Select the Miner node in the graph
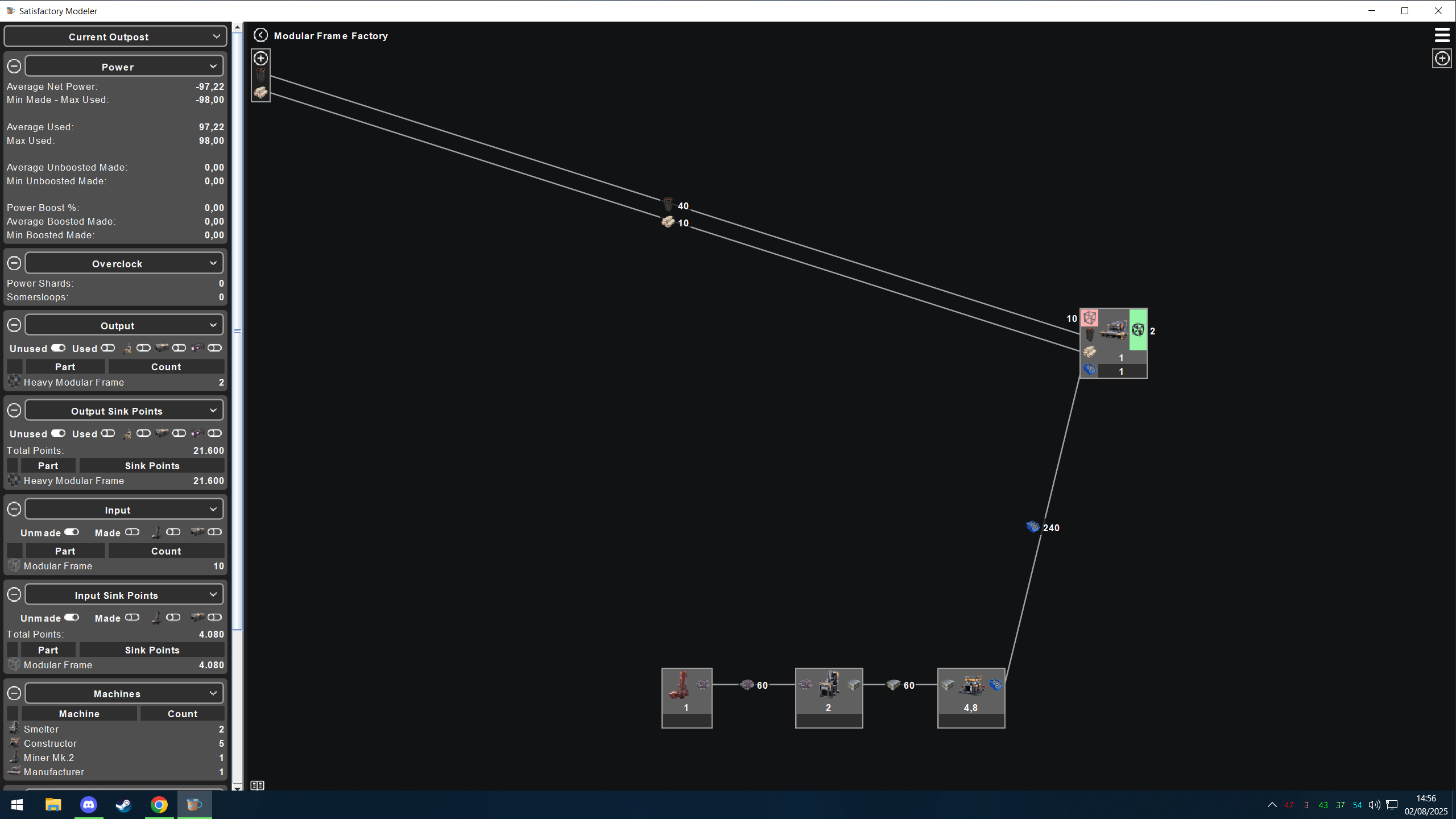 tap(686, 697)
